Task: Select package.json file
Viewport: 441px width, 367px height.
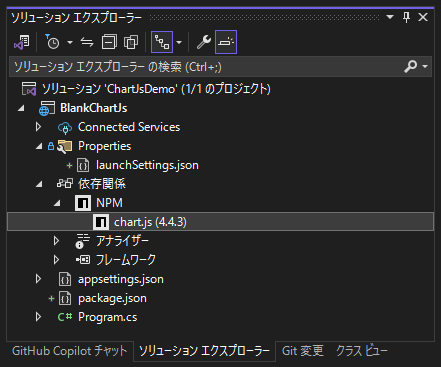Action: pos(112,298)
